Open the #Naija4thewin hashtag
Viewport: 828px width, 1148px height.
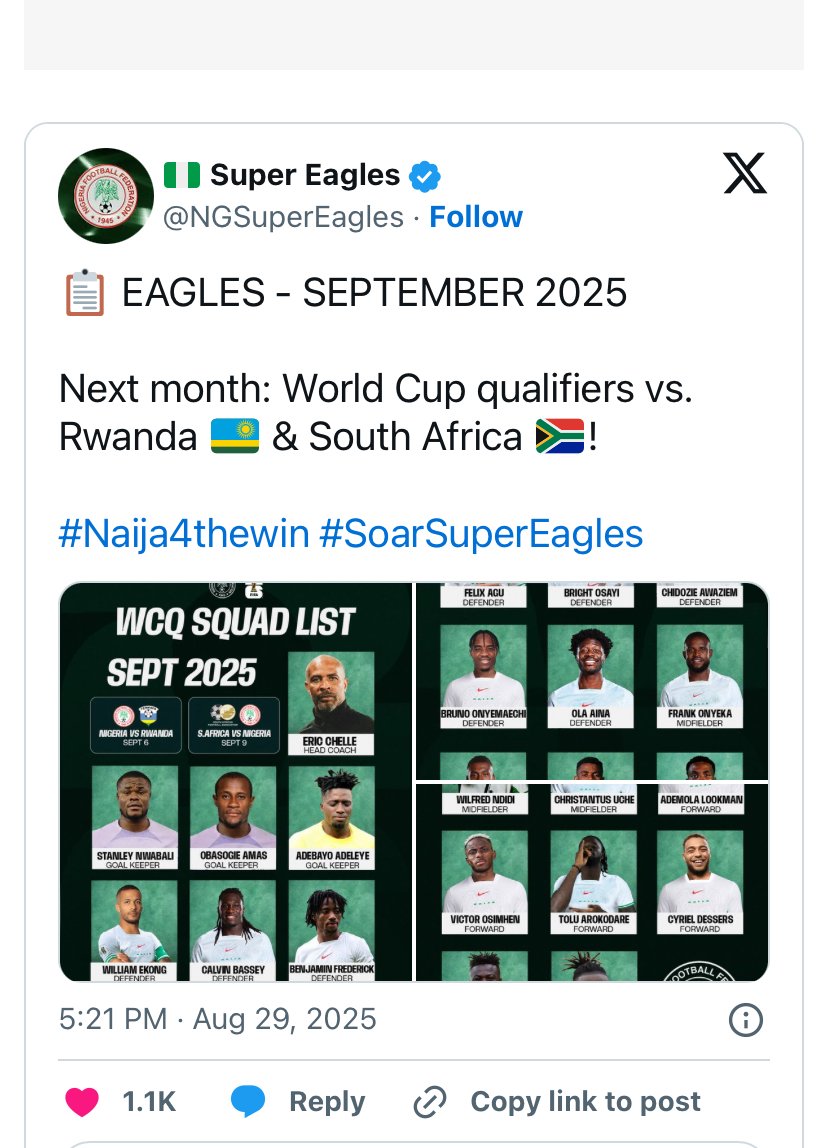pos(184,534)
